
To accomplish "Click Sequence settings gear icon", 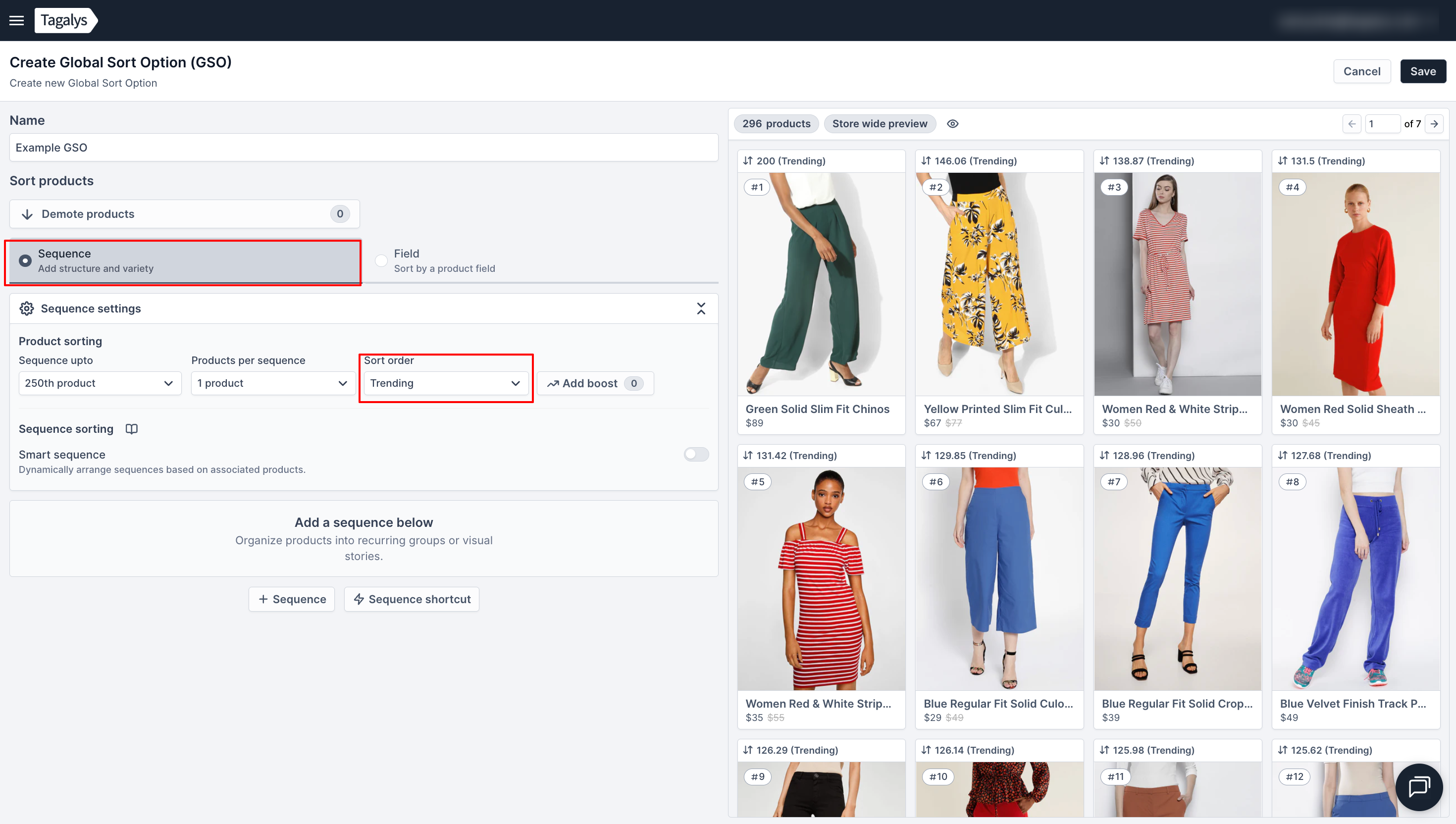I will (x=27, y=309).
